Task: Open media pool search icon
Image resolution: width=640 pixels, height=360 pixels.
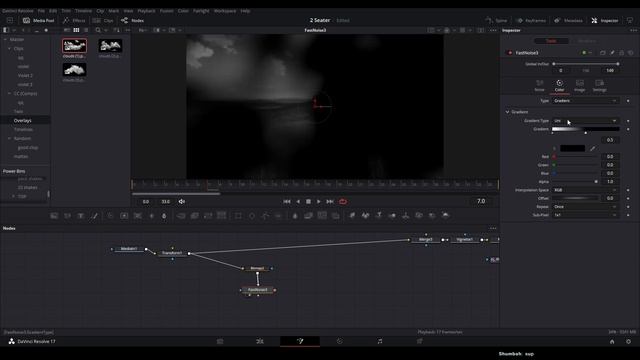Action: (x=98, y=30)
